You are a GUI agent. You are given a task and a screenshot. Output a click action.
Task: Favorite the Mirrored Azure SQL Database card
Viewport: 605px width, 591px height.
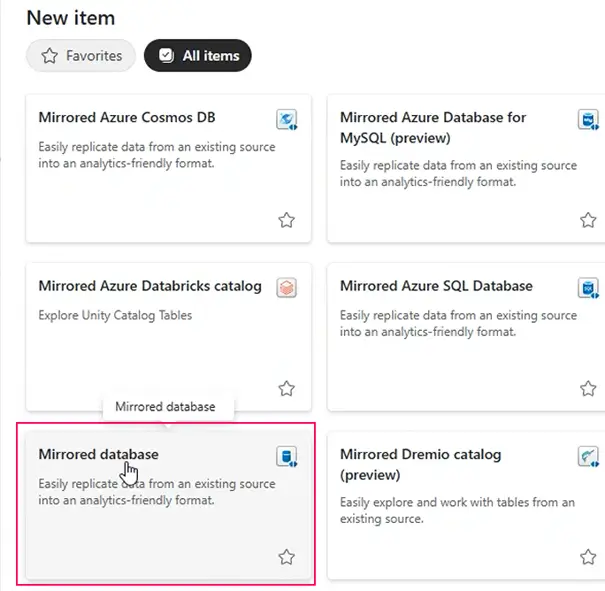588,388
